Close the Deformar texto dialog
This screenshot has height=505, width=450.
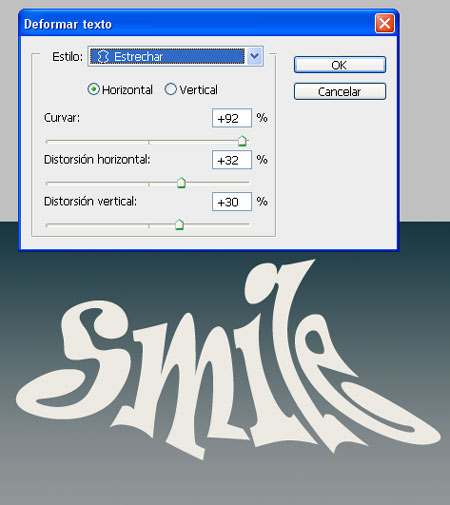pos(385,23)
